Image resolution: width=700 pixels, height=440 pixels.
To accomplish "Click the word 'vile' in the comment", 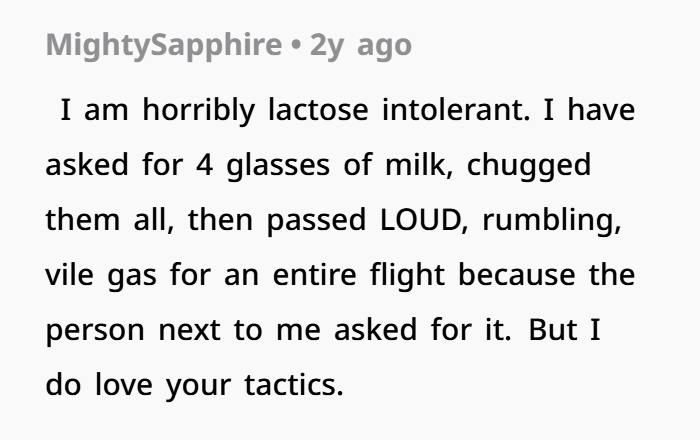I will [70, 275].
